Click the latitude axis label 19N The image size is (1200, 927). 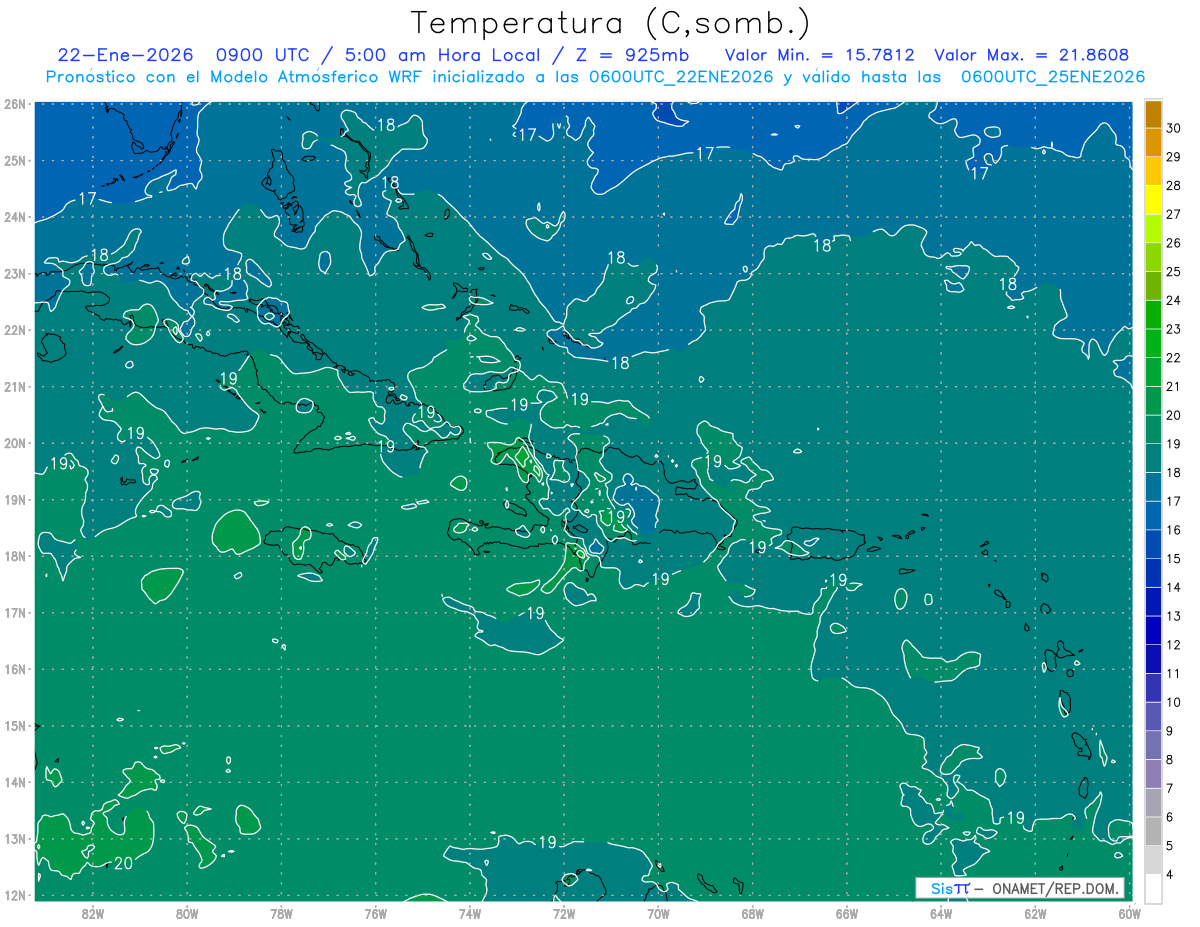(14, 499)
